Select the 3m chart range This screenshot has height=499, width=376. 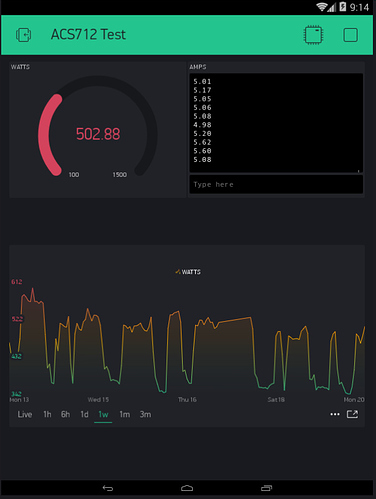[x=145, y=414]
